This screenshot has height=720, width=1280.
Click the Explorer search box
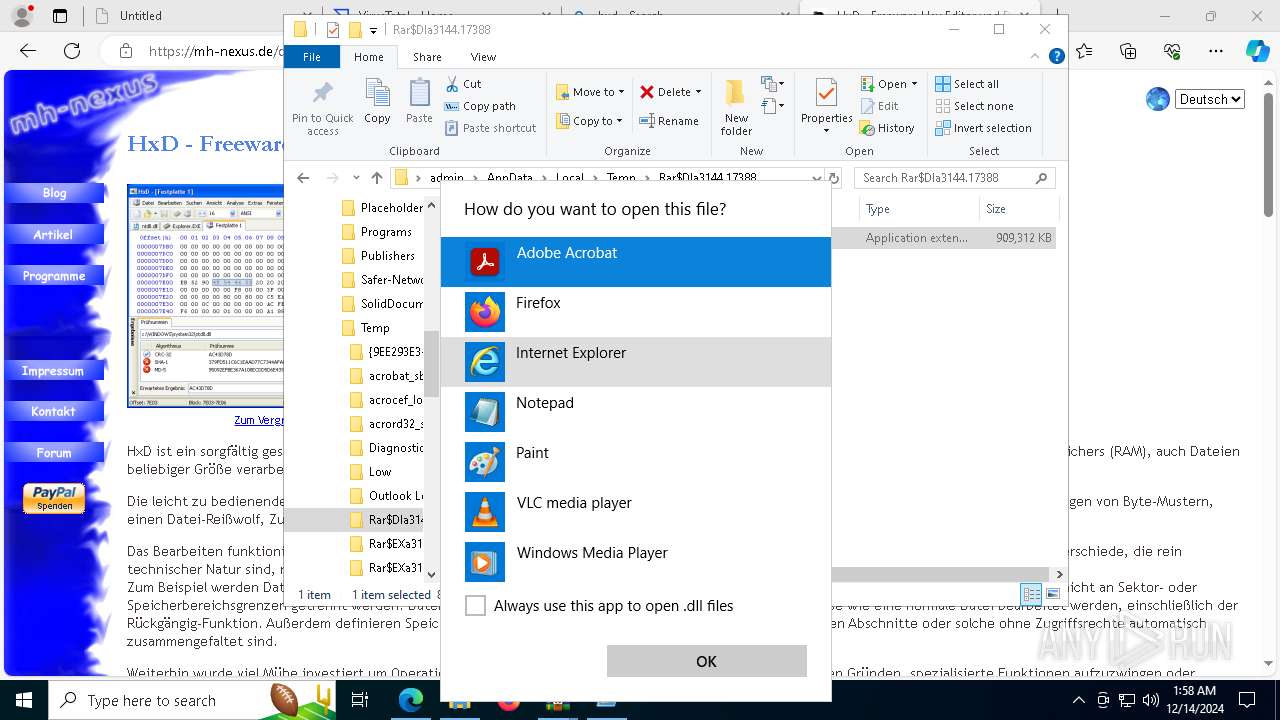955,178
